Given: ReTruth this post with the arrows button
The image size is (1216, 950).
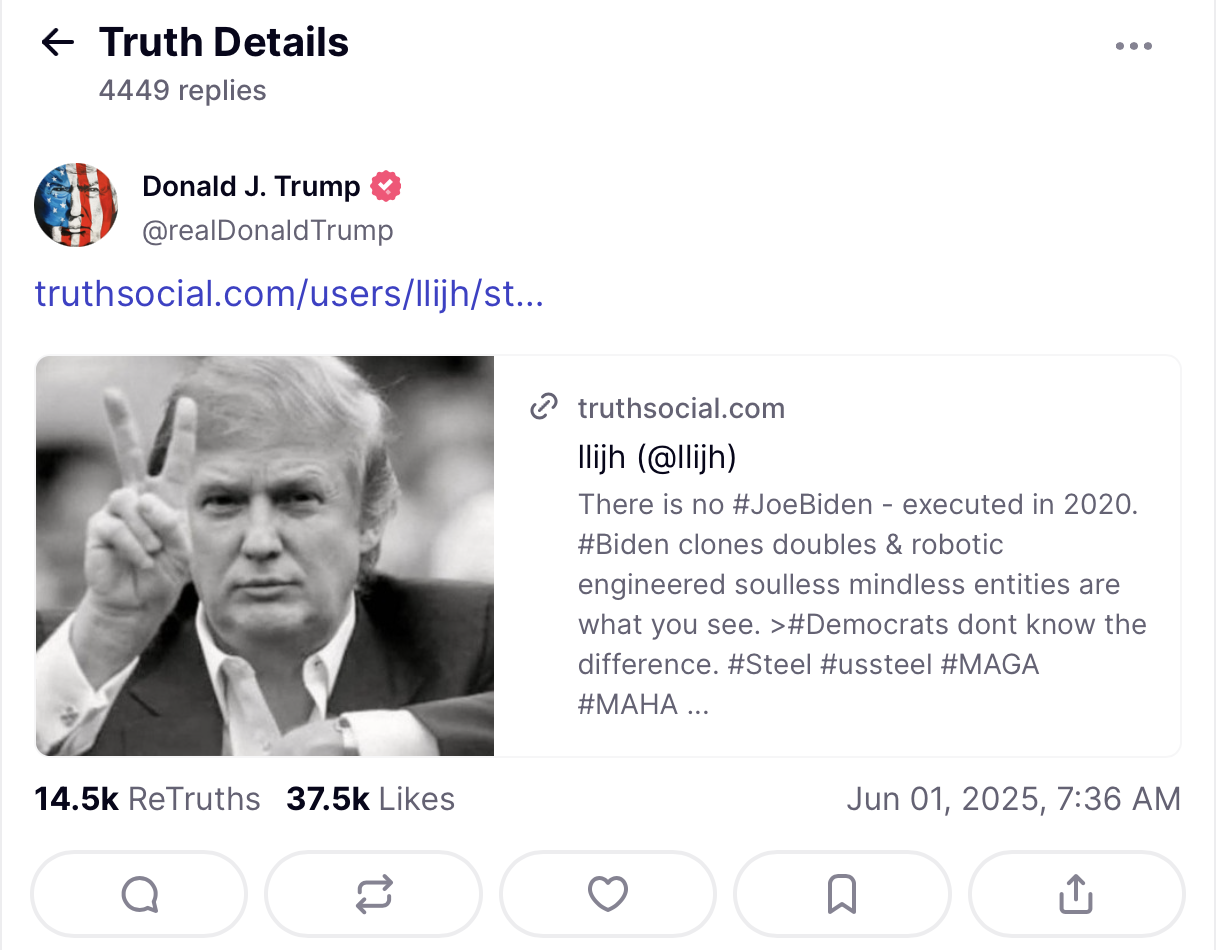Looking at the screenshot, I should pyautogui.click(x=374, y=894).
